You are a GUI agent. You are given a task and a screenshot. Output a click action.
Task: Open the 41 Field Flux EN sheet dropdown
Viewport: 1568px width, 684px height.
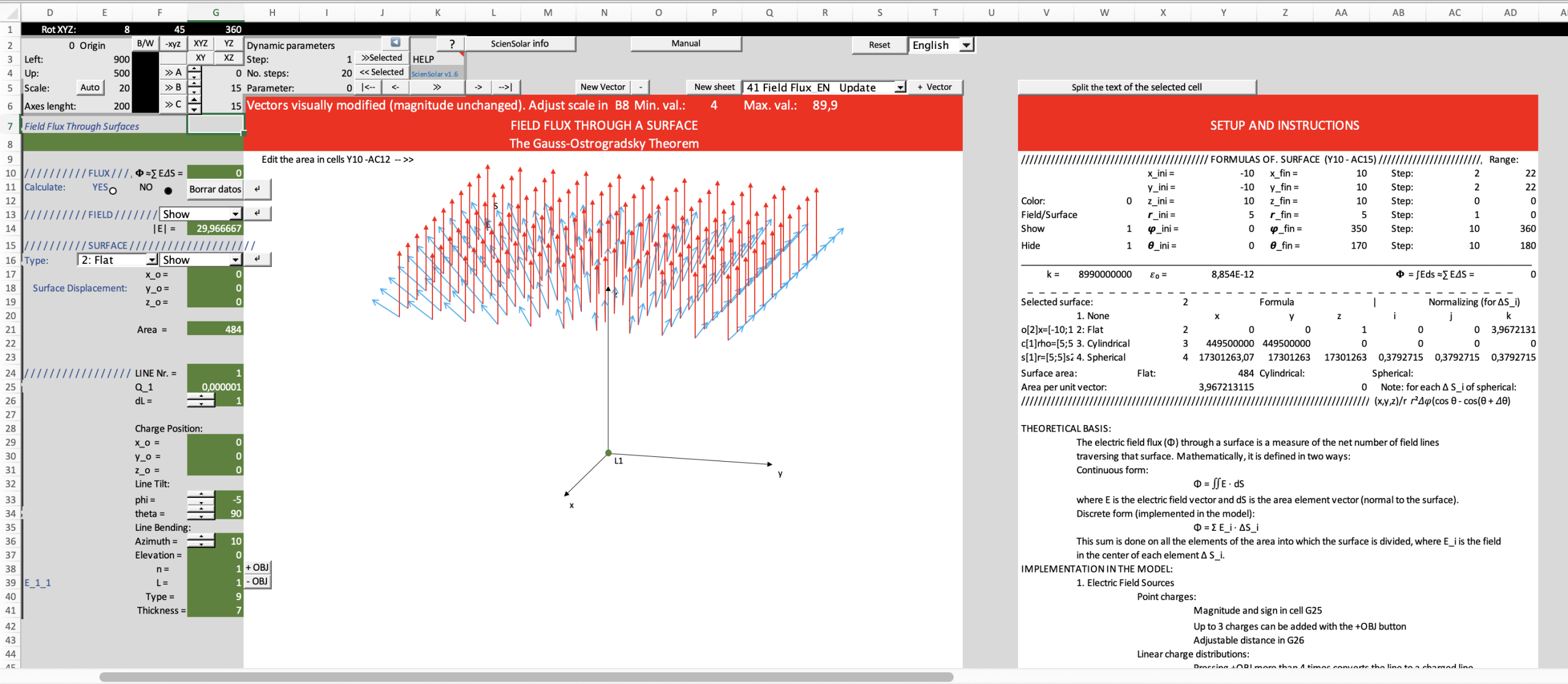click(x=900, y=88)
